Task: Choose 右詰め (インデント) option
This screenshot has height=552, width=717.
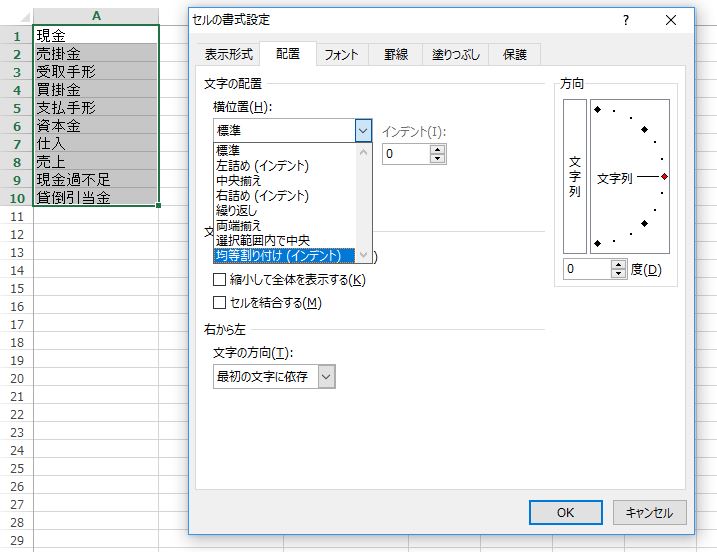Action: (284, 195)
